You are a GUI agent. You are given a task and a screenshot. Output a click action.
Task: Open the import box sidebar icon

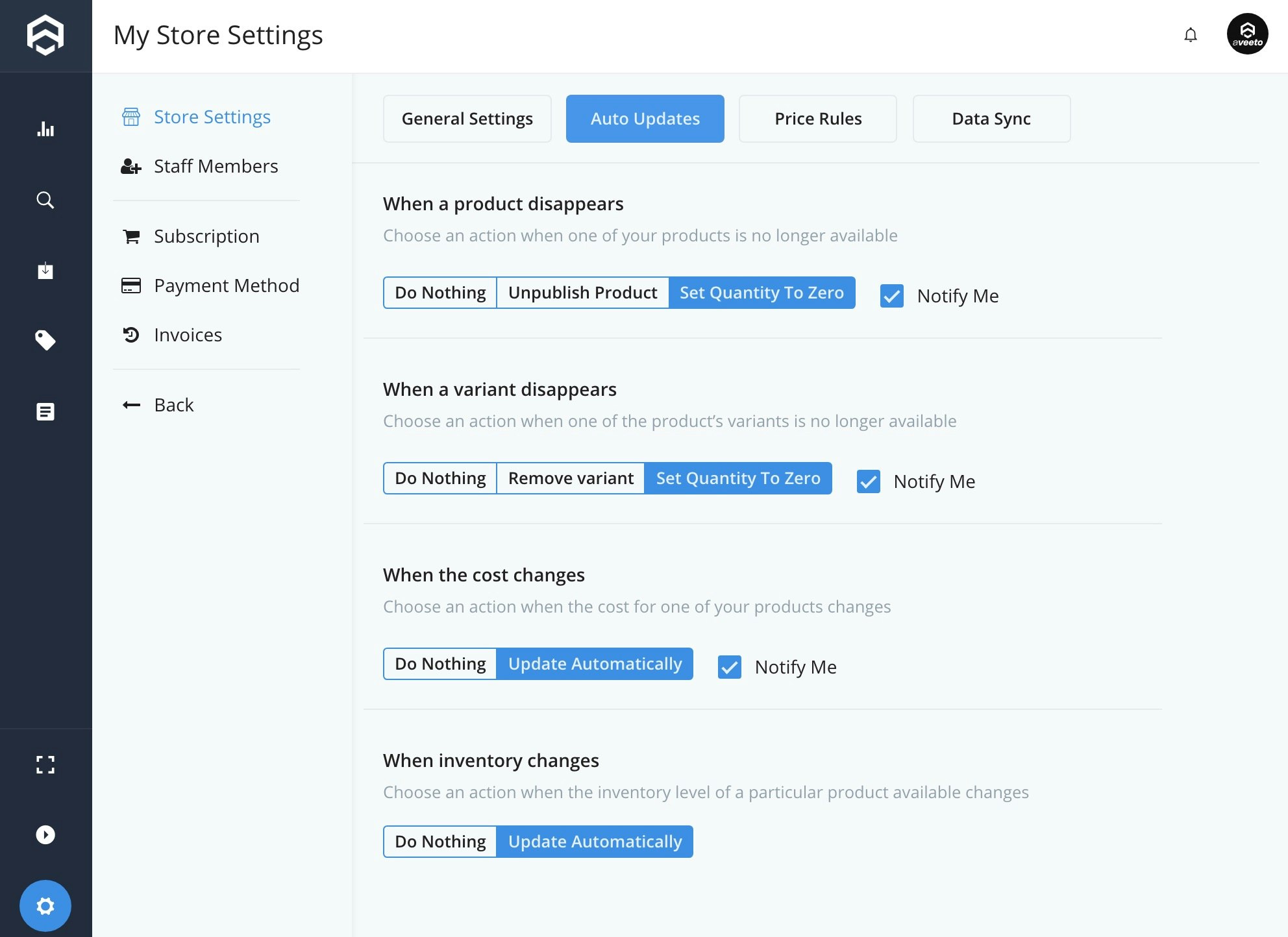click(x=45, y=270)
